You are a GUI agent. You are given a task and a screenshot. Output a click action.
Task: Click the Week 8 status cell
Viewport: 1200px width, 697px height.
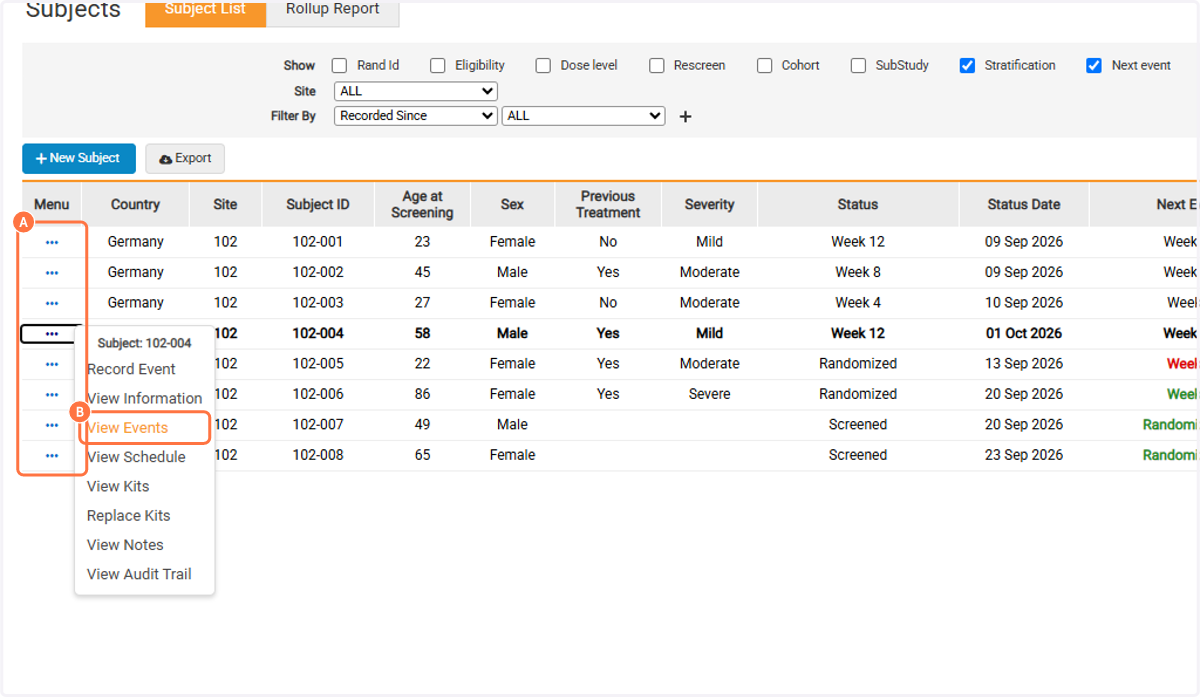pos(858,272)
